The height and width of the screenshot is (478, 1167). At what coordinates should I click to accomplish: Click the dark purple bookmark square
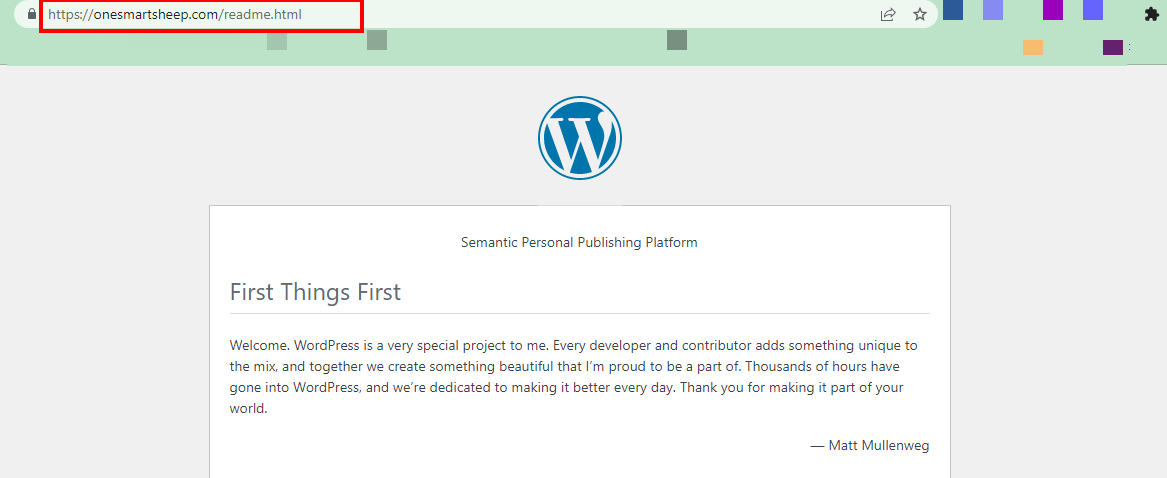click(x=1113, y=48)
